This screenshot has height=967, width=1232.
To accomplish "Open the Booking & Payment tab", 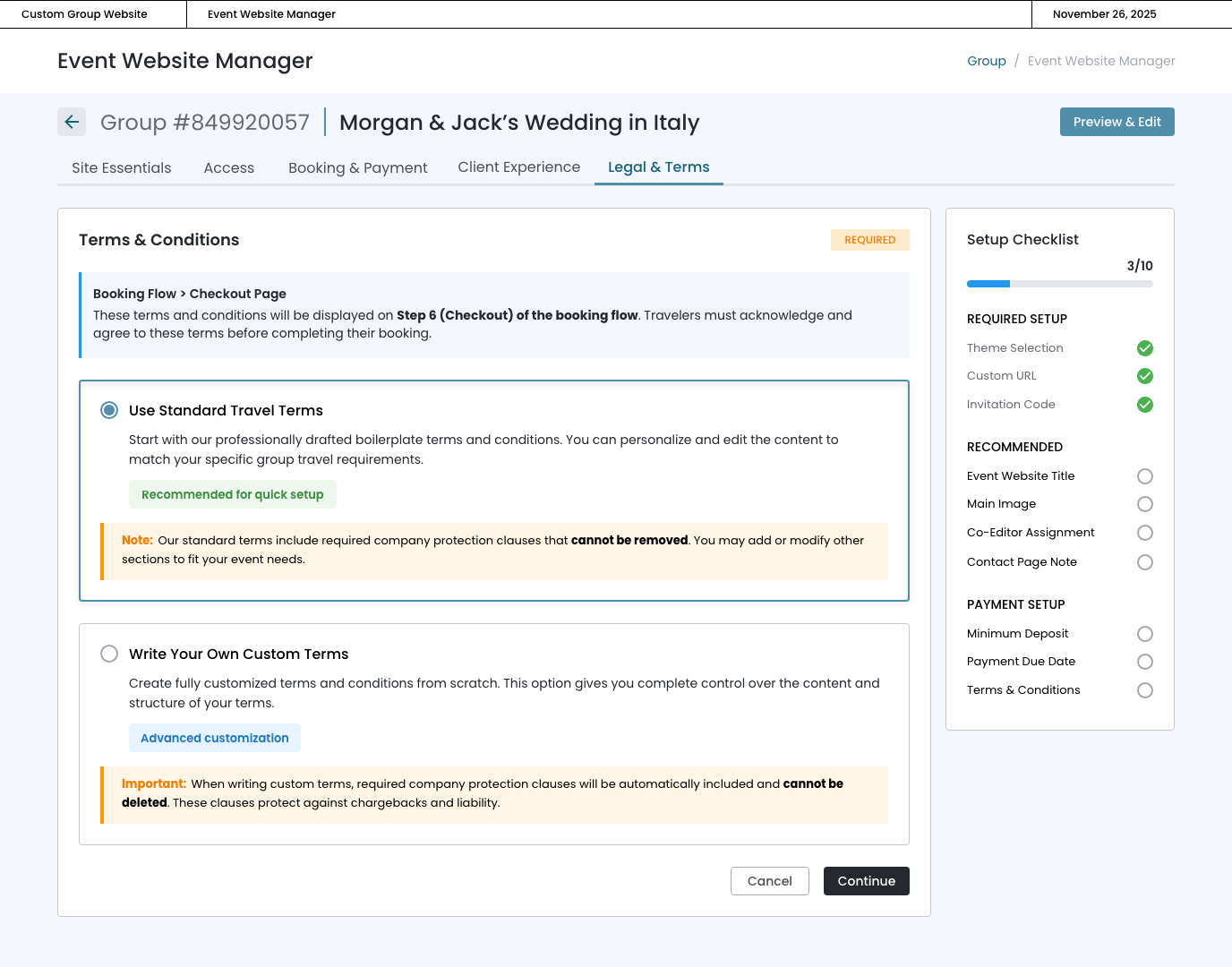I will click(357, 167).
